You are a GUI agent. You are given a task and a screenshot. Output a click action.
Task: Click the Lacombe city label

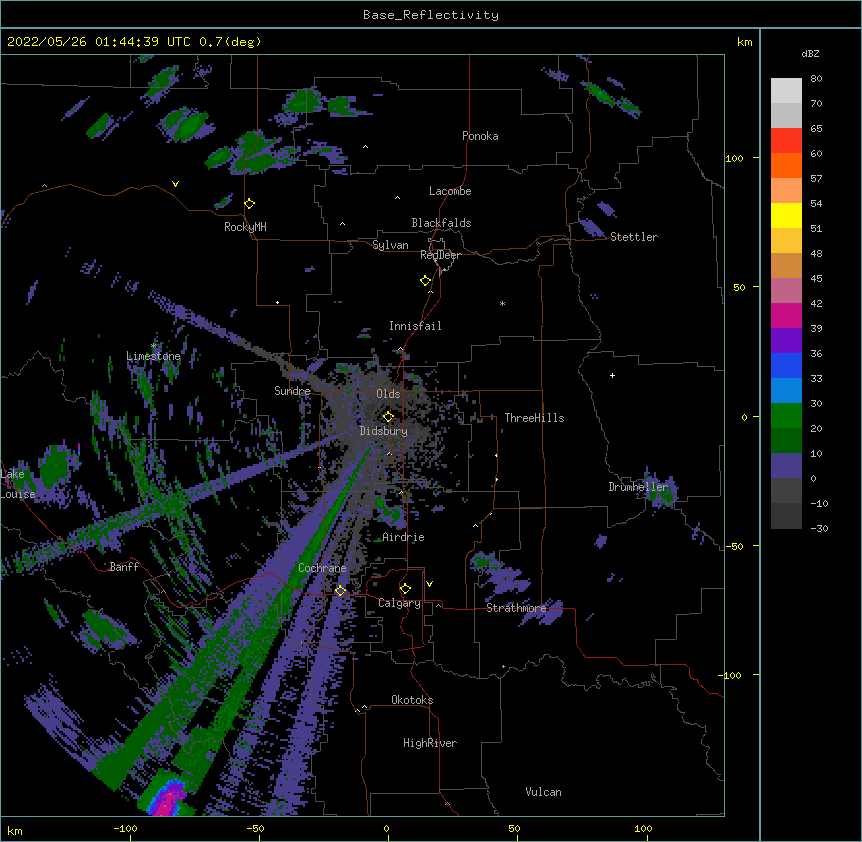point(450,191)
